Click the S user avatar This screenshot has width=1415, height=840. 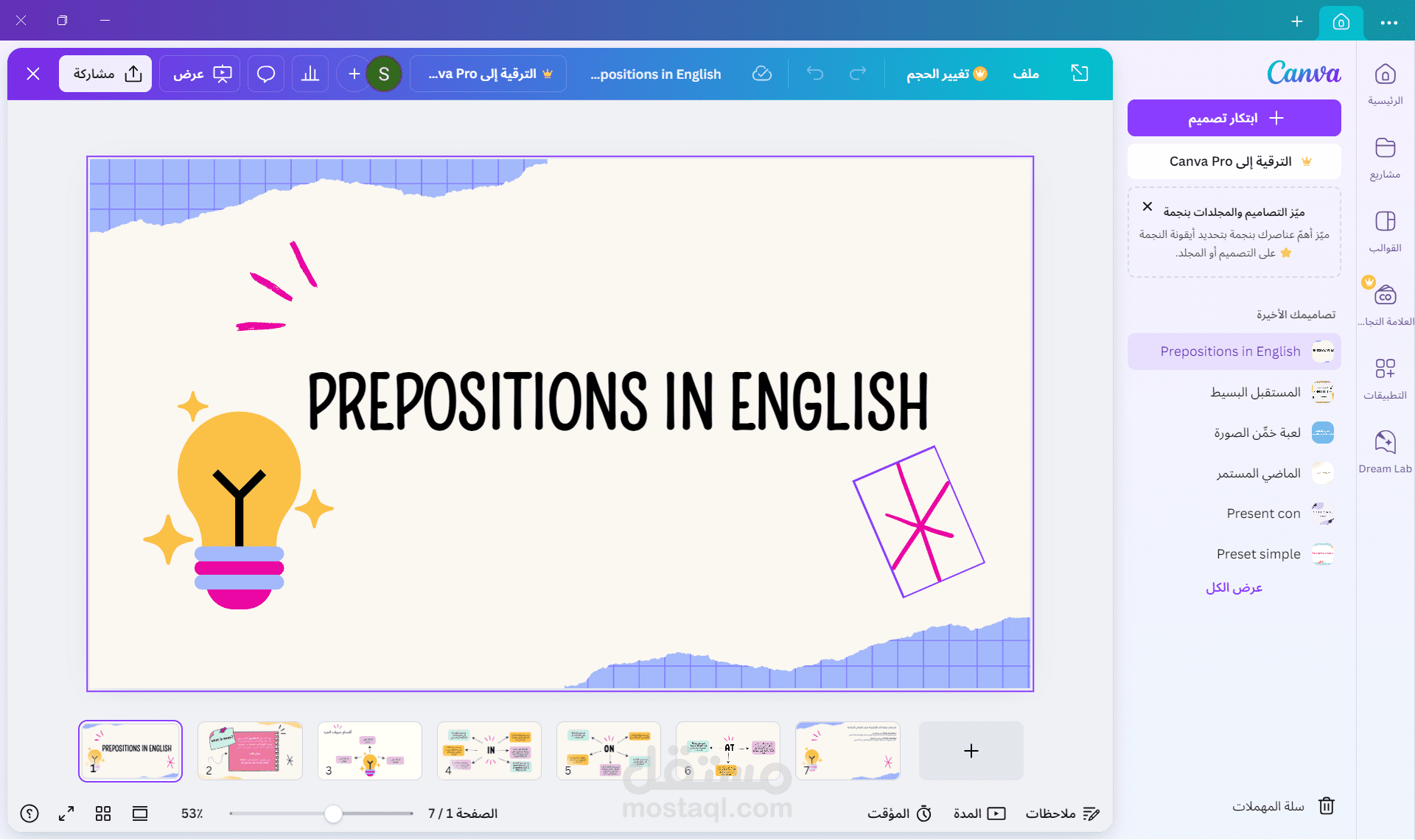pos(384,74)
